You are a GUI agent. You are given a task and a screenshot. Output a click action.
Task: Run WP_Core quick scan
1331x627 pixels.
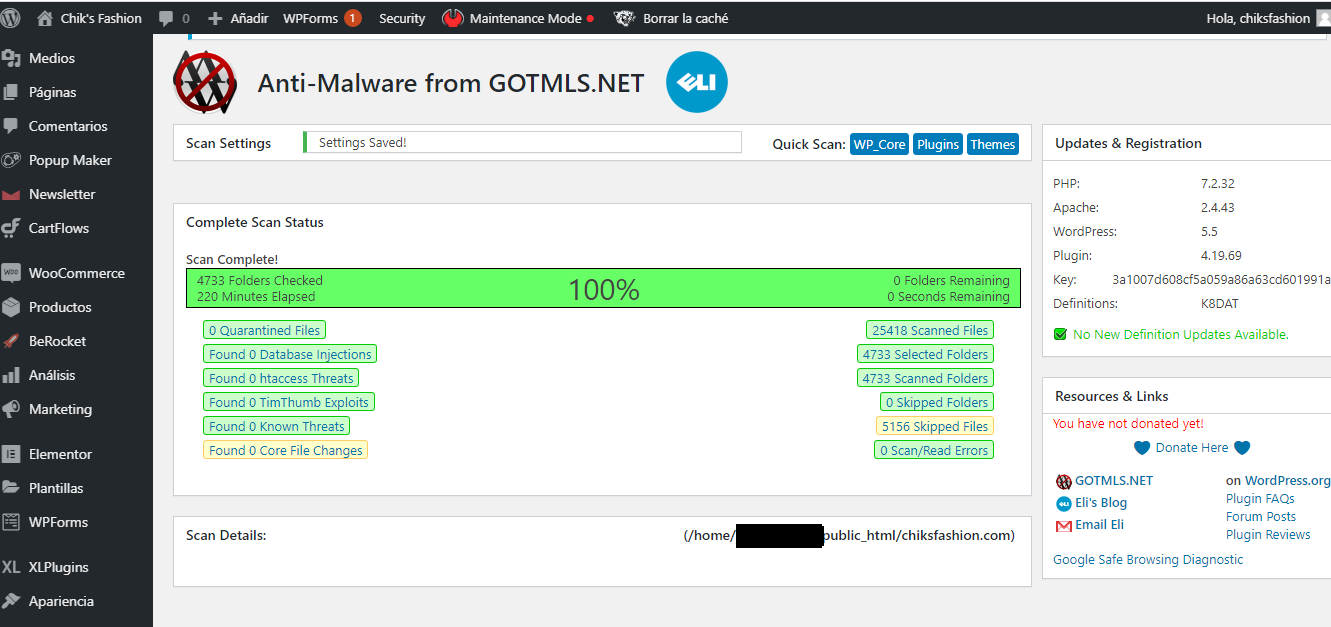click(x=879, y=144)
